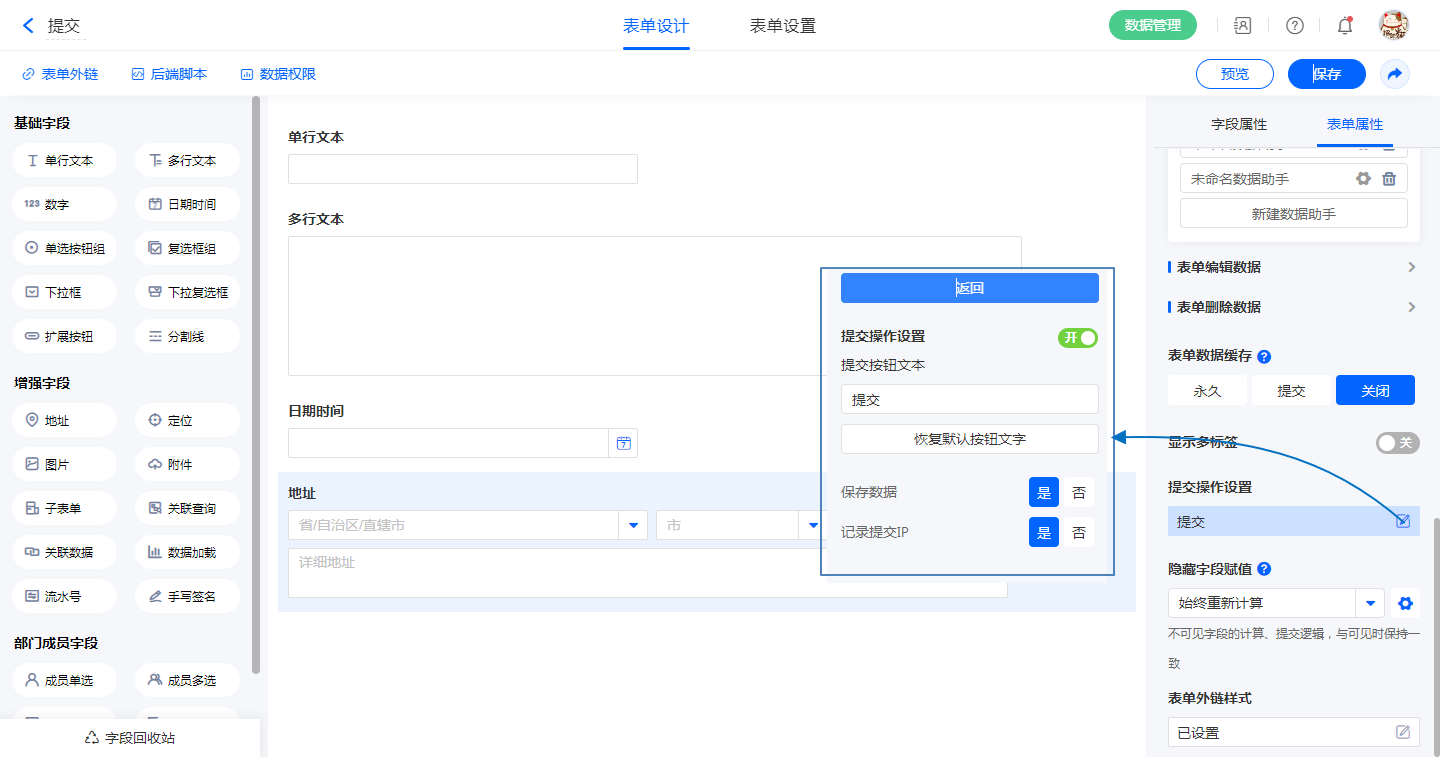
Task: Open the 省/自治区/直辖市 dropdown
Action: [633, 525]
